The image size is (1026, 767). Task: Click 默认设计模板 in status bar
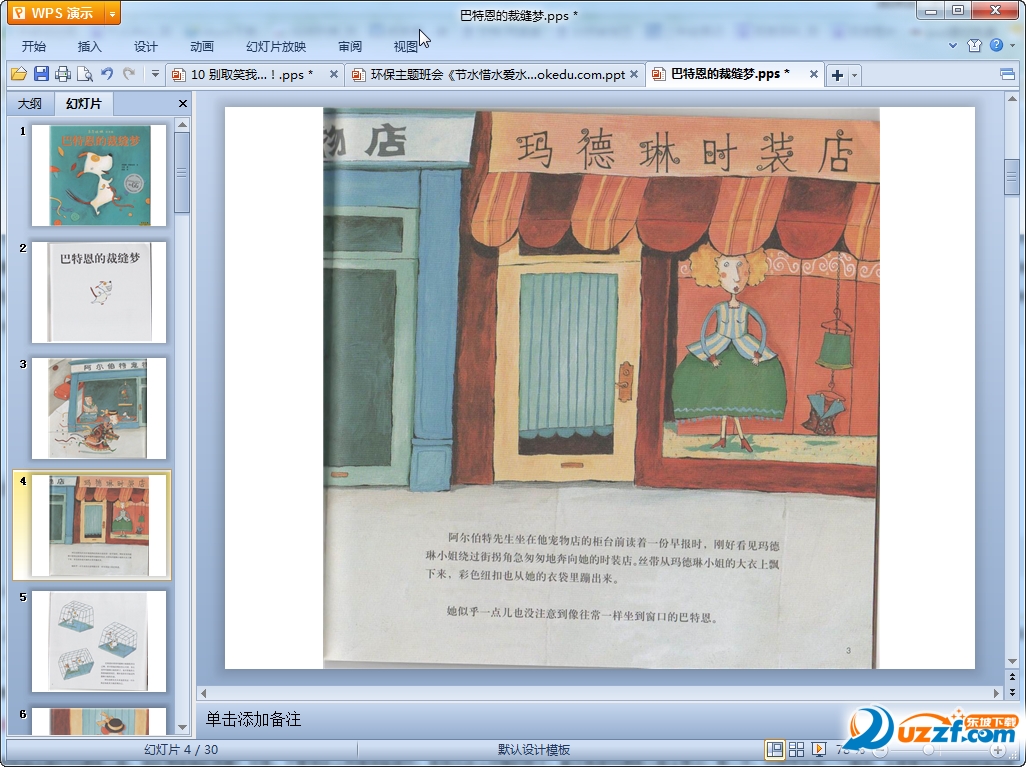[x=534, y=750]
